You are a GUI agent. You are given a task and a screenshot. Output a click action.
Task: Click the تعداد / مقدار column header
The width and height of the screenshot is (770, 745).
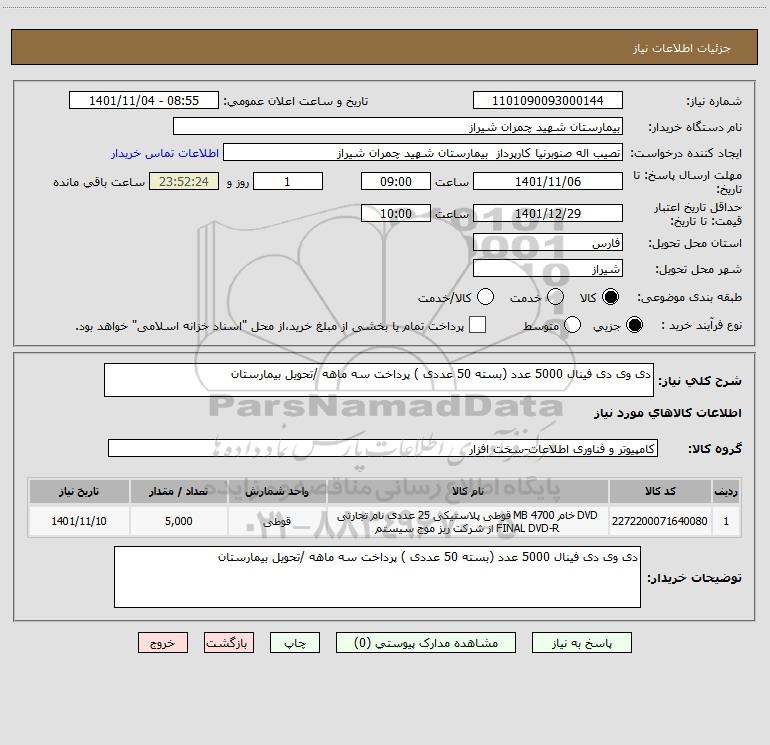pyautogui.click(x=178, y=491)
